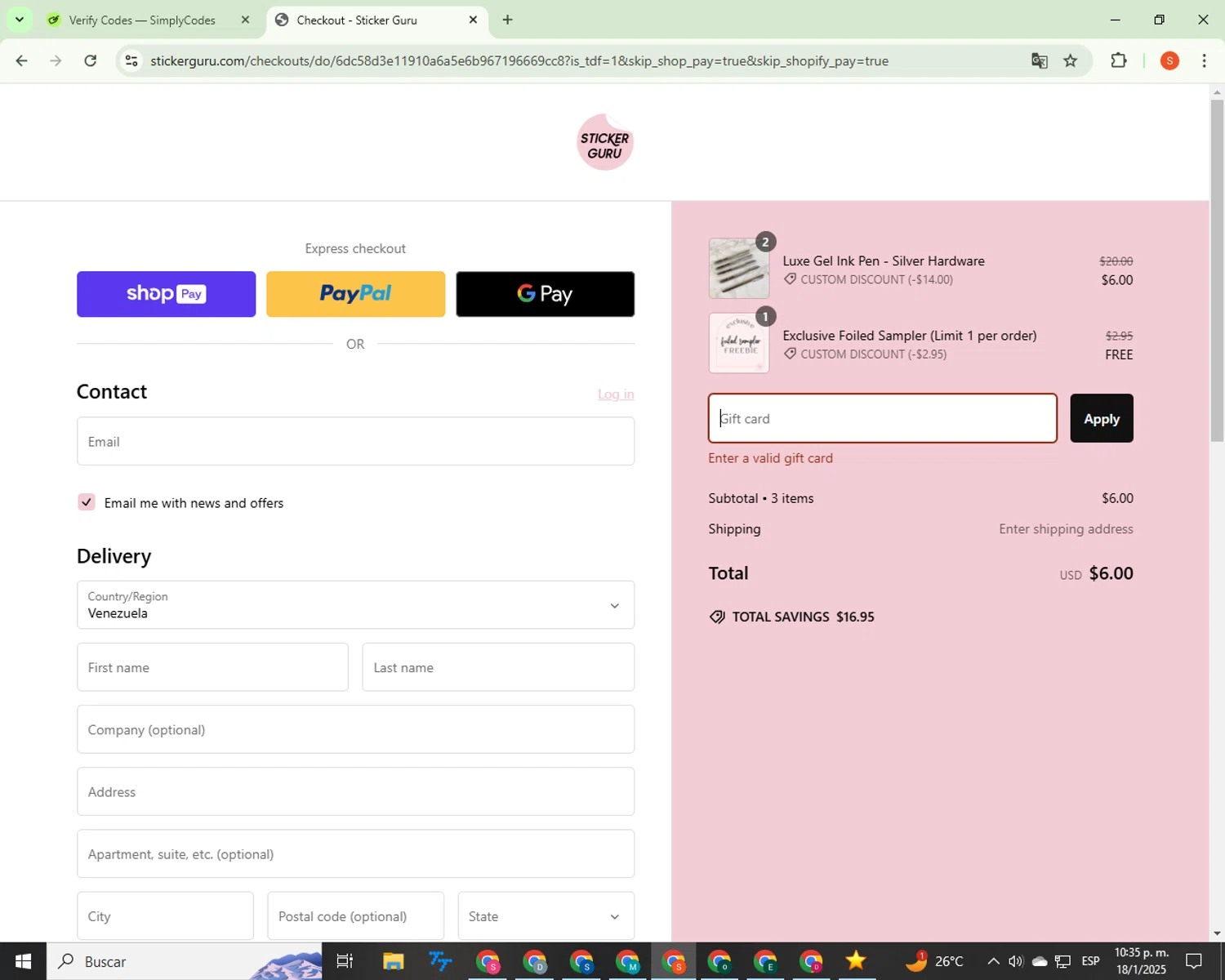
Task: Open the State dropdown
Action: coord(546,915)
